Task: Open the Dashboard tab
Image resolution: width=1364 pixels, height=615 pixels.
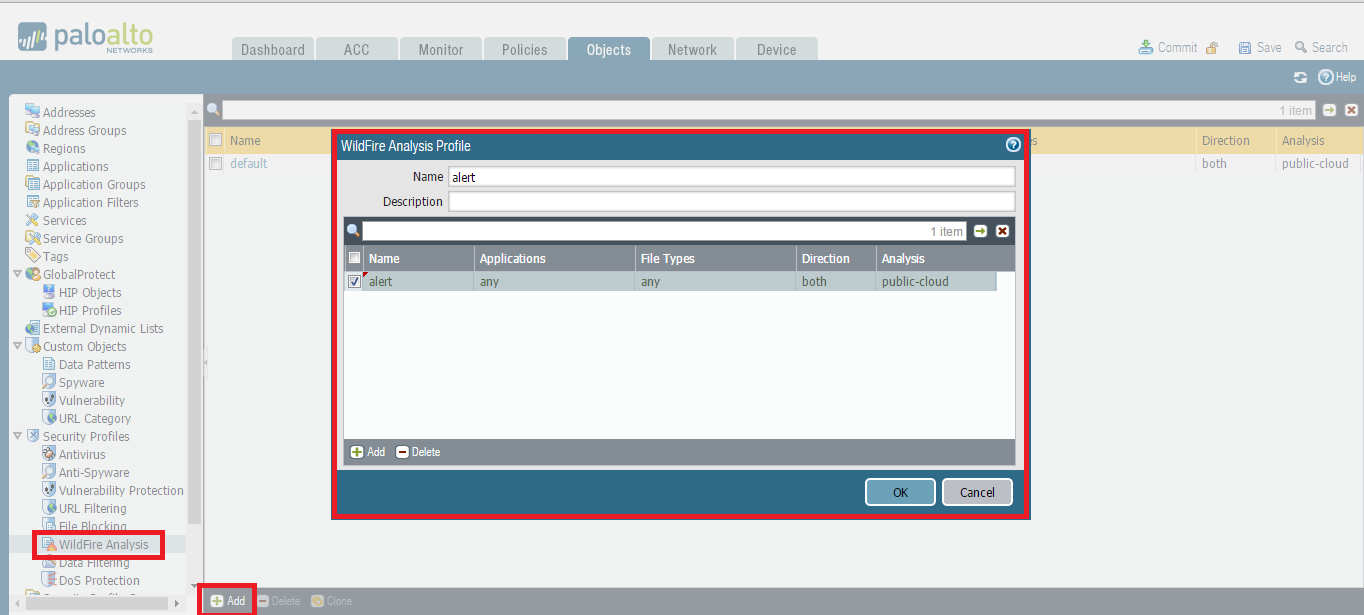Action: point(273,49)
